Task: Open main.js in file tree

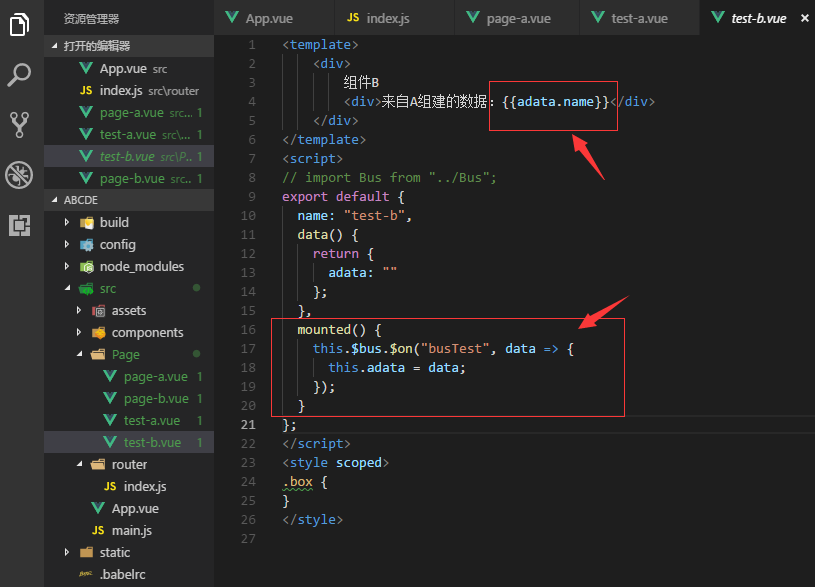Action: point(129,530)
